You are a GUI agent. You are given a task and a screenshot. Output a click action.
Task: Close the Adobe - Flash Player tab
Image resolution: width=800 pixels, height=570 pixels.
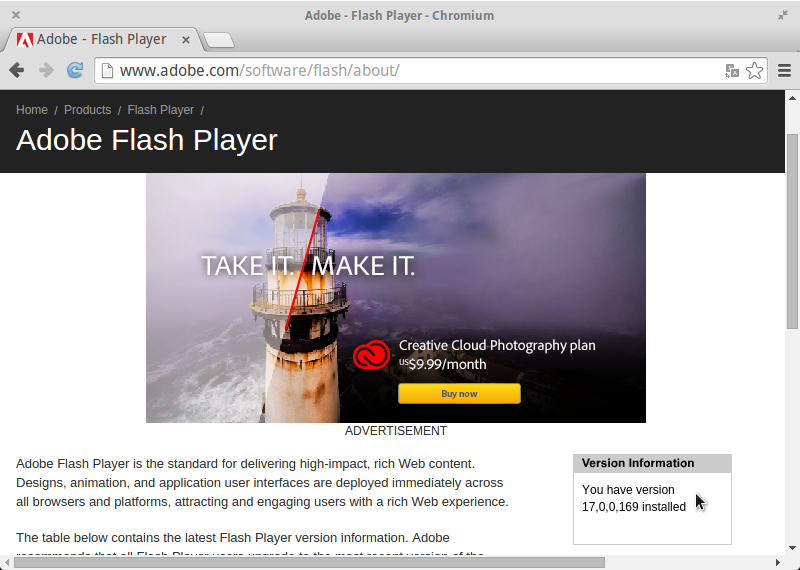coord(186,40)
